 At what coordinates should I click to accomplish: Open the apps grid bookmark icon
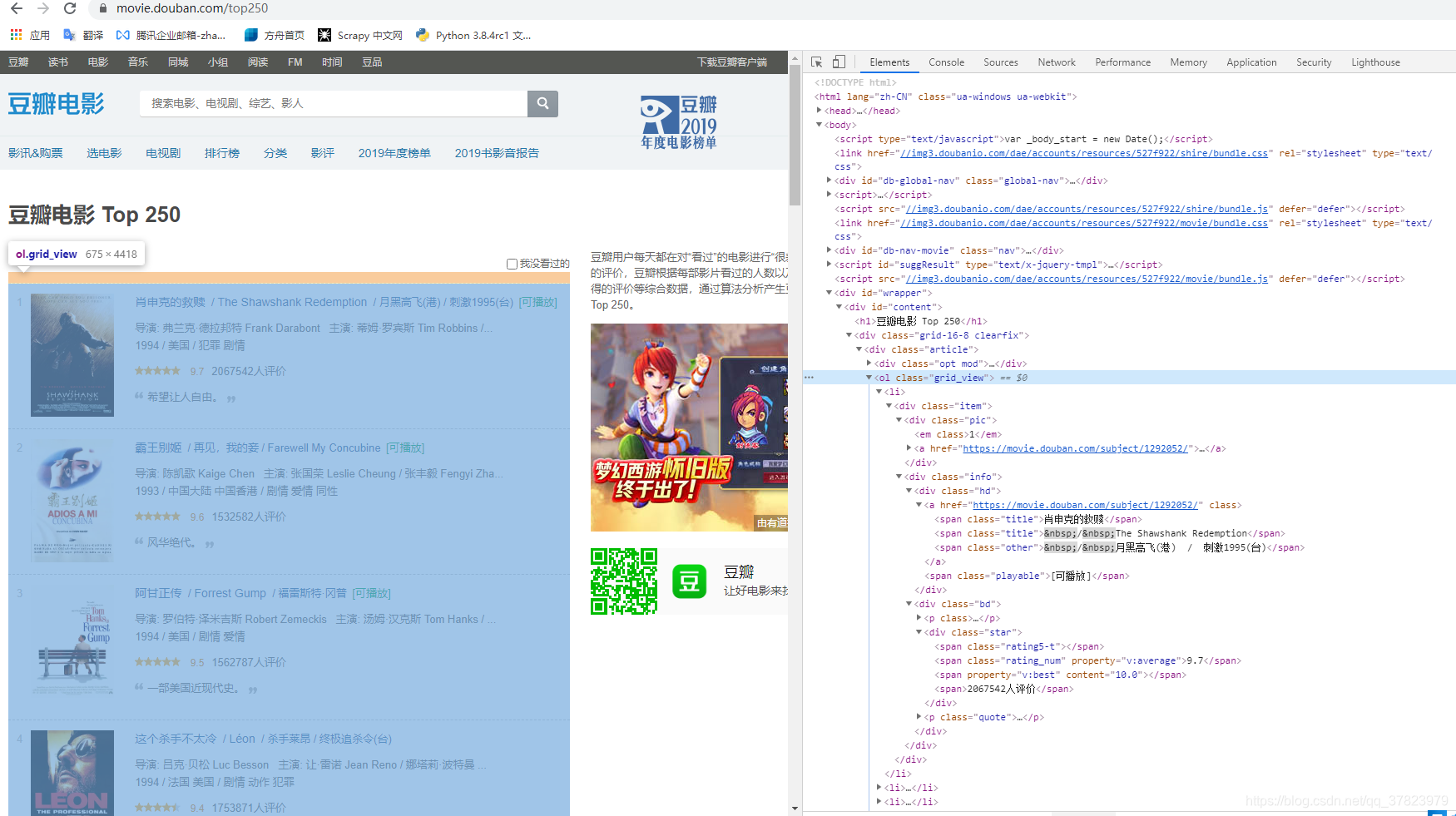pos(16,35)
